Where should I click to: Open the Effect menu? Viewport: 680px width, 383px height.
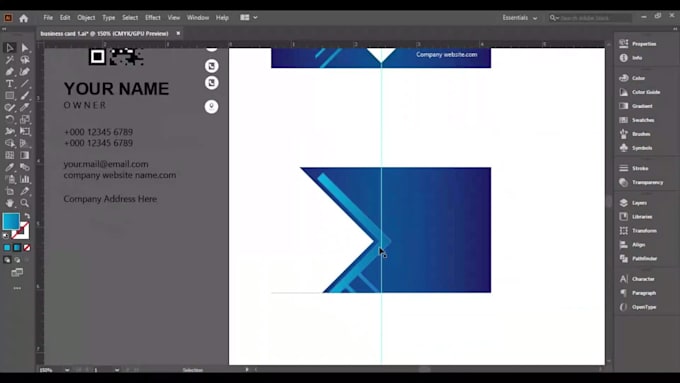pos(153,18)
